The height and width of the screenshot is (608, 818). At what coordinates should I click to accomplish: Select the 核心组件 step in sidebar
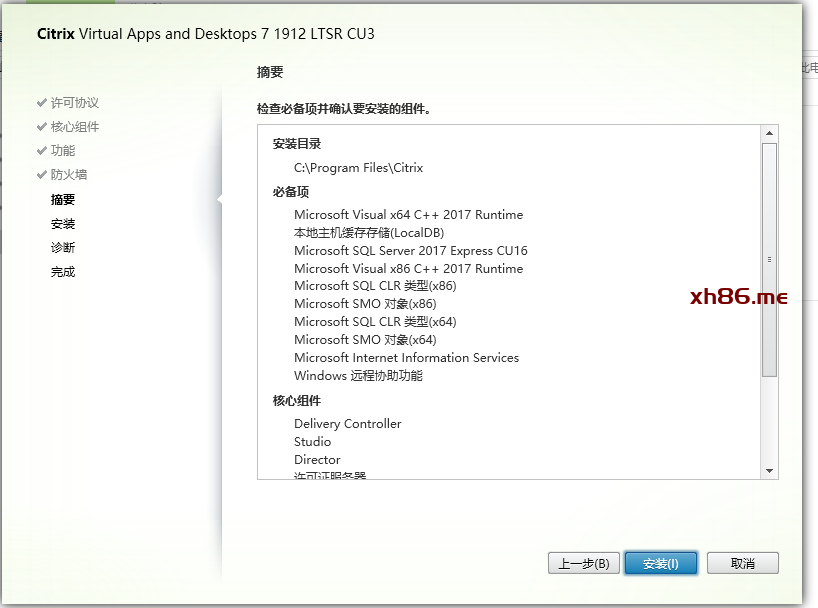[x=75, y=127]
